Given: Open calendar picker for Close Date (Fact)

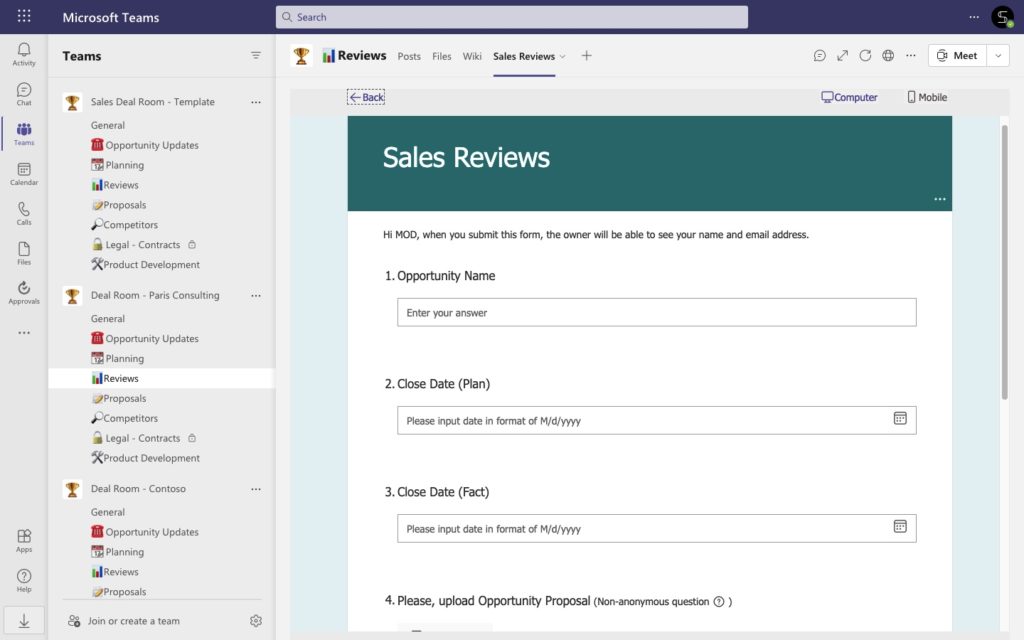Looking at the screenshot, I should (900, 526).
